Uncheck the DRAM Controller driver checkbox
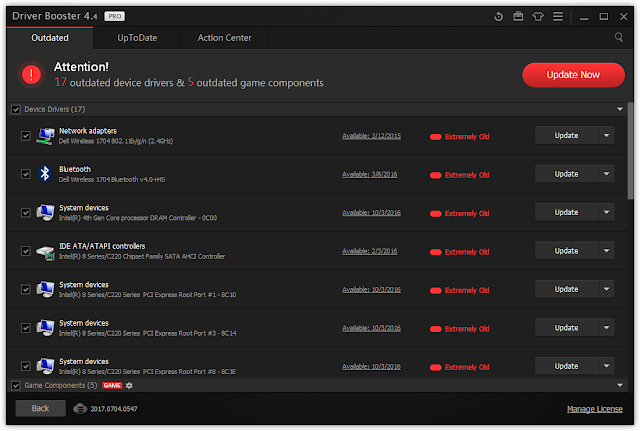The image size is (640, 431). [26, 213]
